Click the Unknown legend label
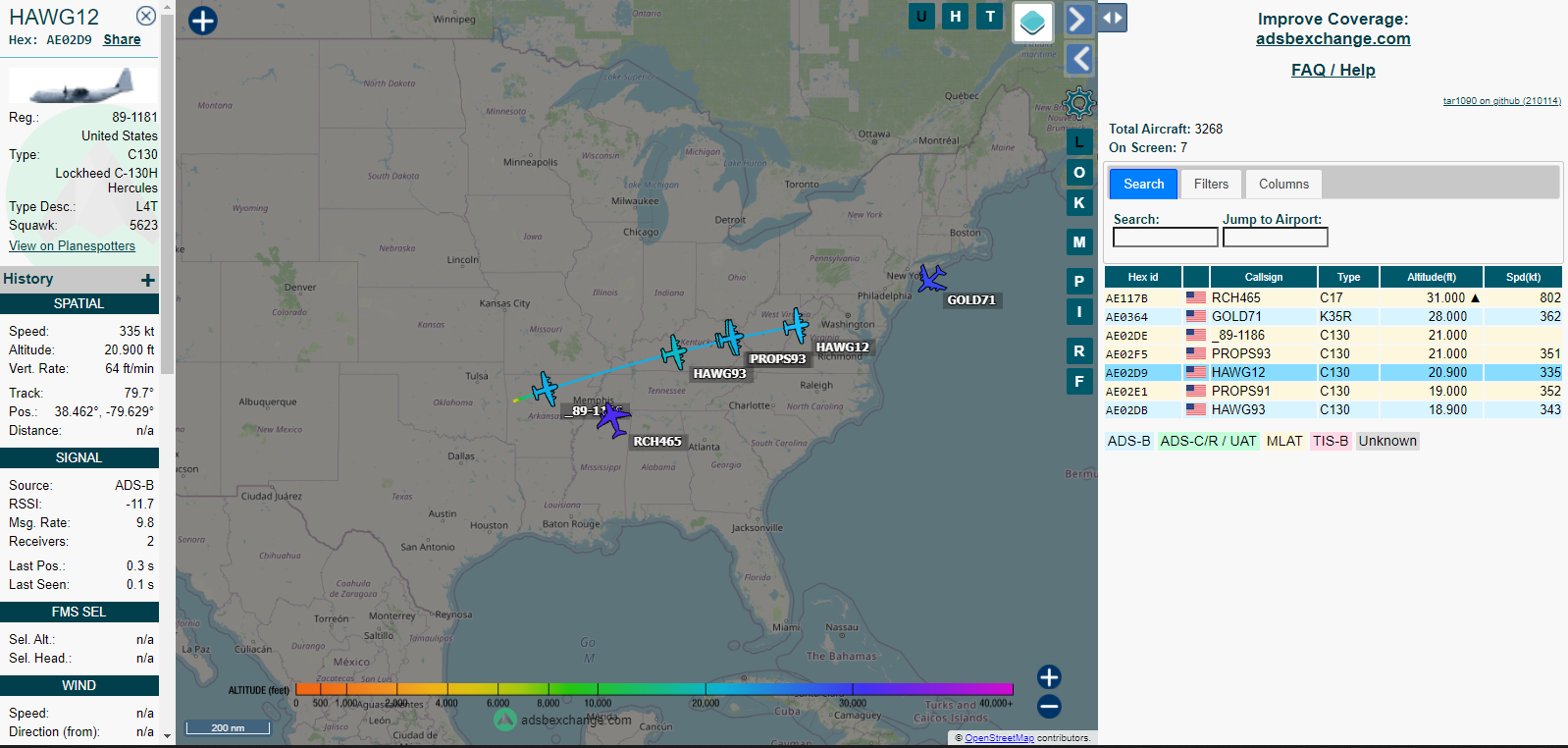The height and width of the screenshot is (748, 1568). coord(1387,441)
